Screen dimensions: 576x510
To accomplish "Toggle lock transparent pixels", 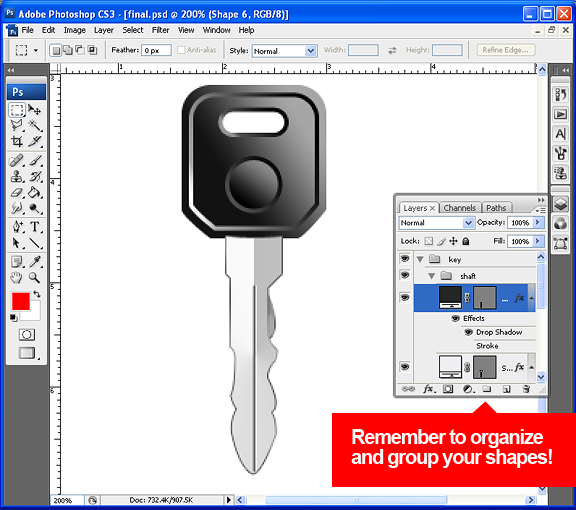I will [x=428, y=241].
